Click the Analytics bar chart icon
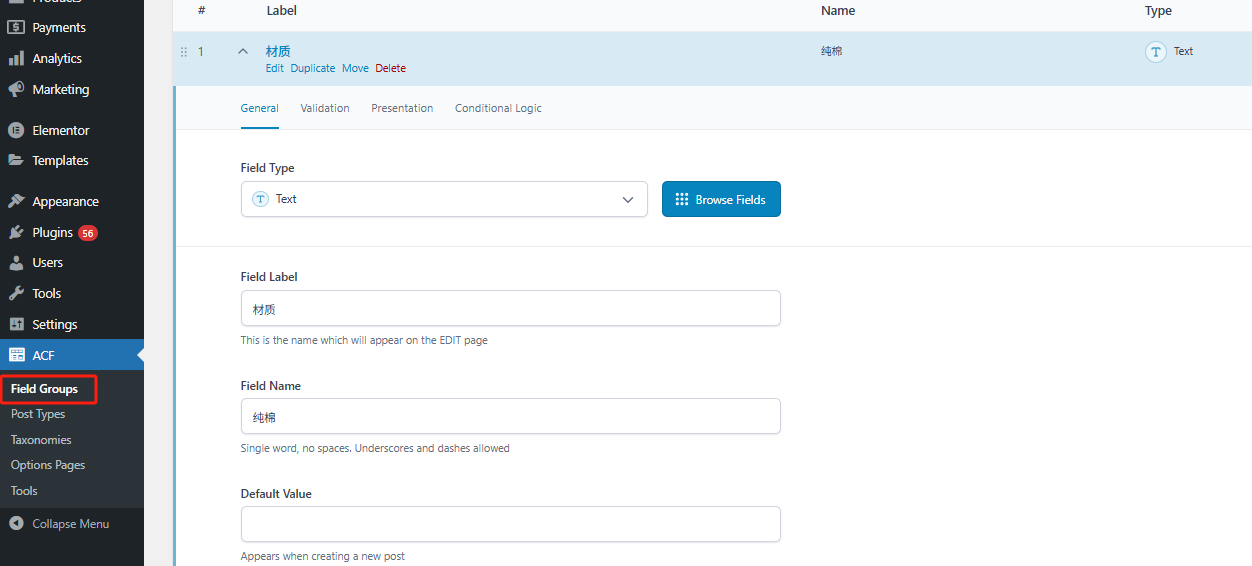1252x566 pixels. coord(16,58)
